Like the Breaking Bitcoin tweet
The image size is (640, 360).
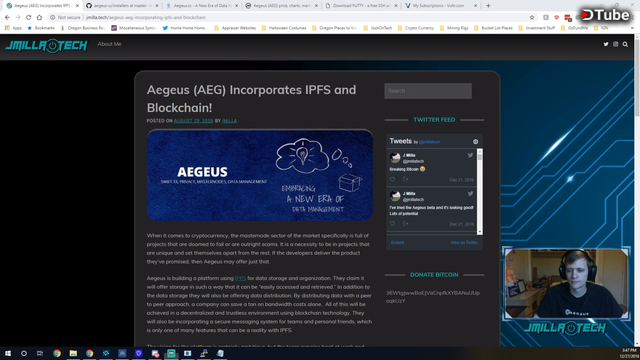coord(392,179)
